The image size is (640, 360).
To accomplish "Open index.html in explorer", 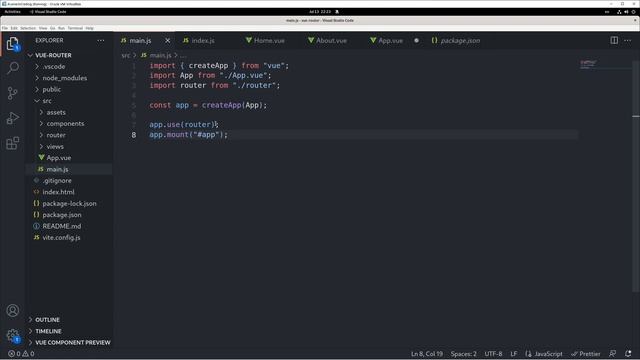I will coord(58,192).
